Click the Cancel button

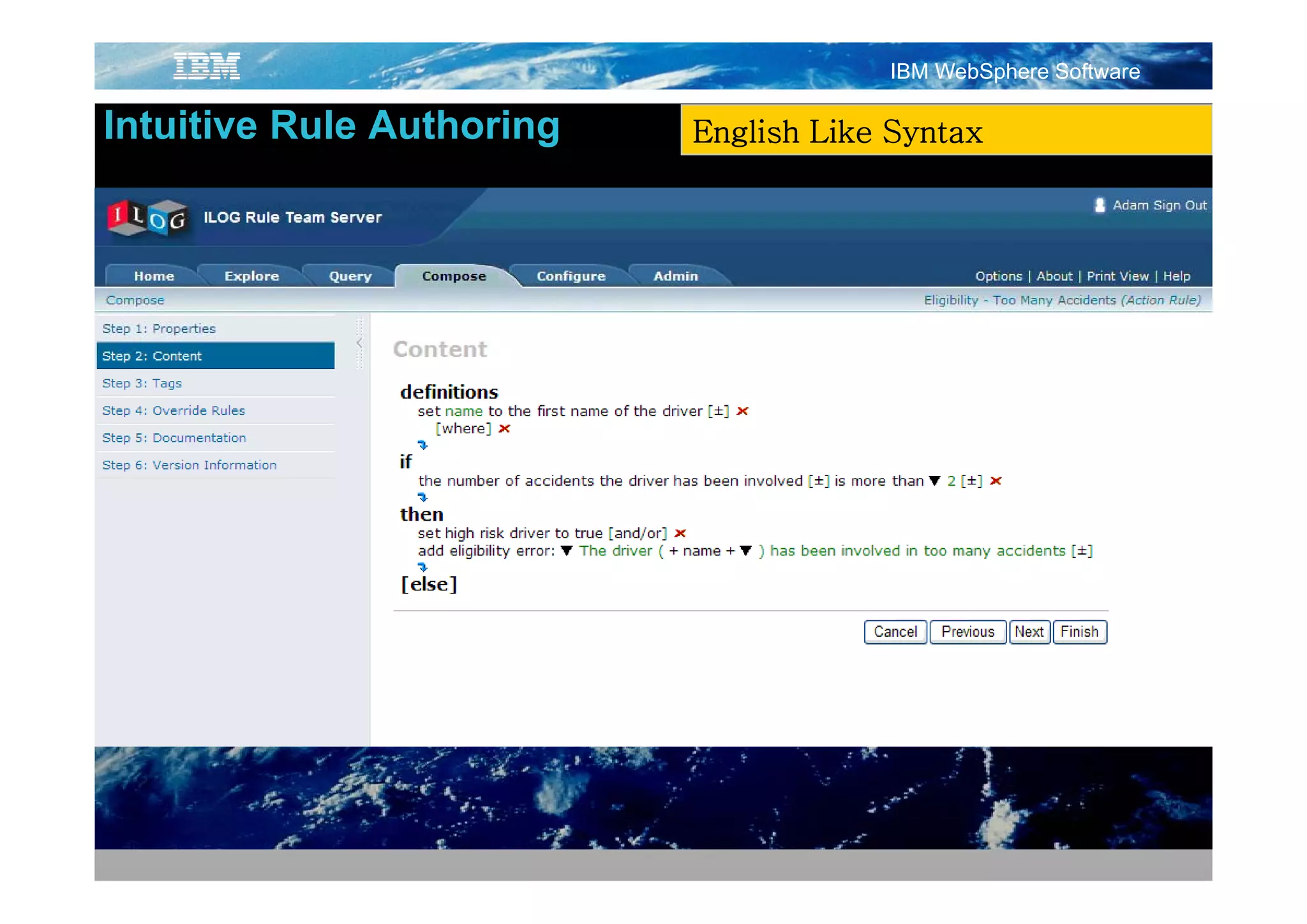[x=895, y=632]
